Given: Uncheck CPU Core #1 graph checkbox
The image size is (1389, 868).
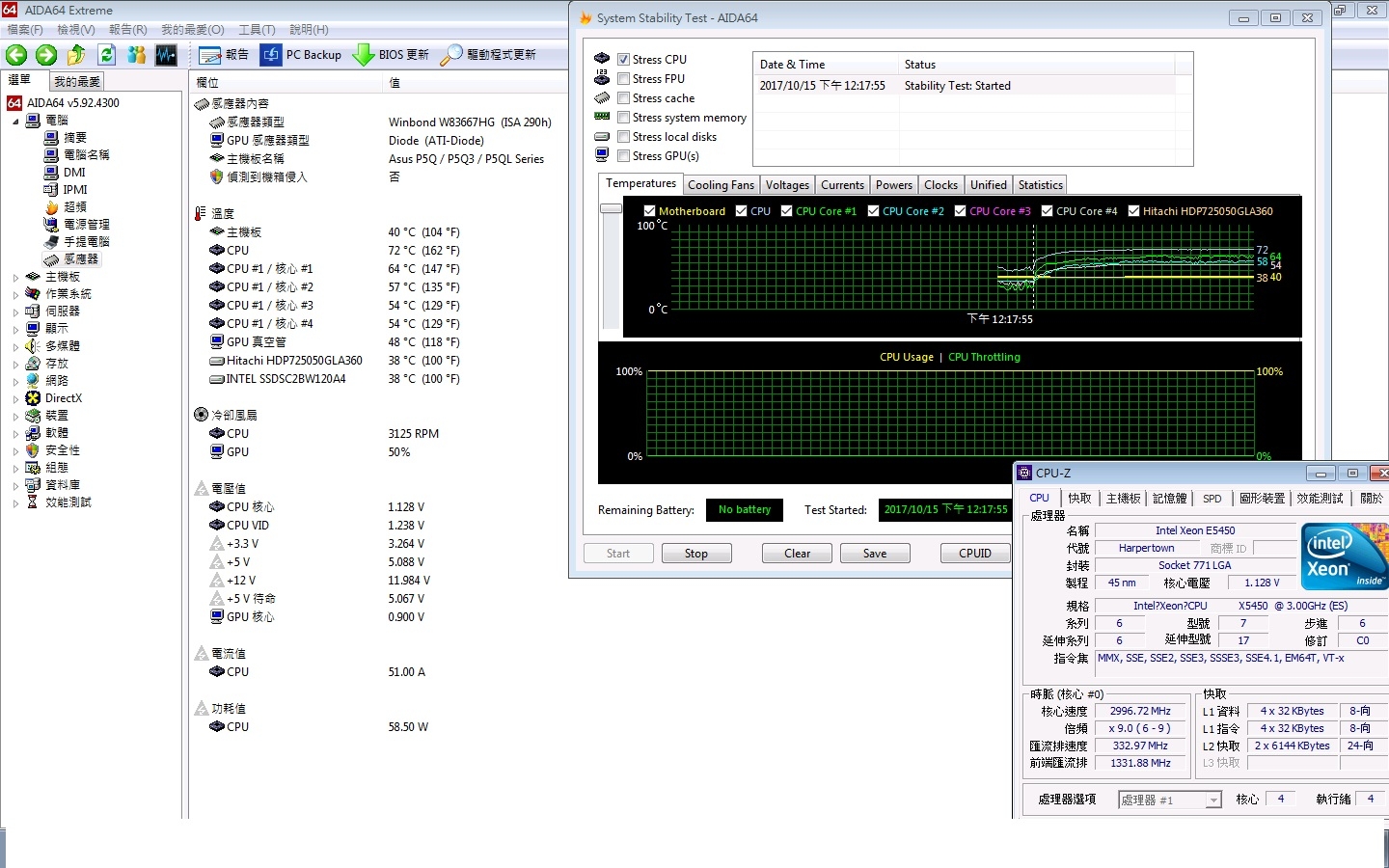Looking at the screenshot, I should [x=786, y=211].
